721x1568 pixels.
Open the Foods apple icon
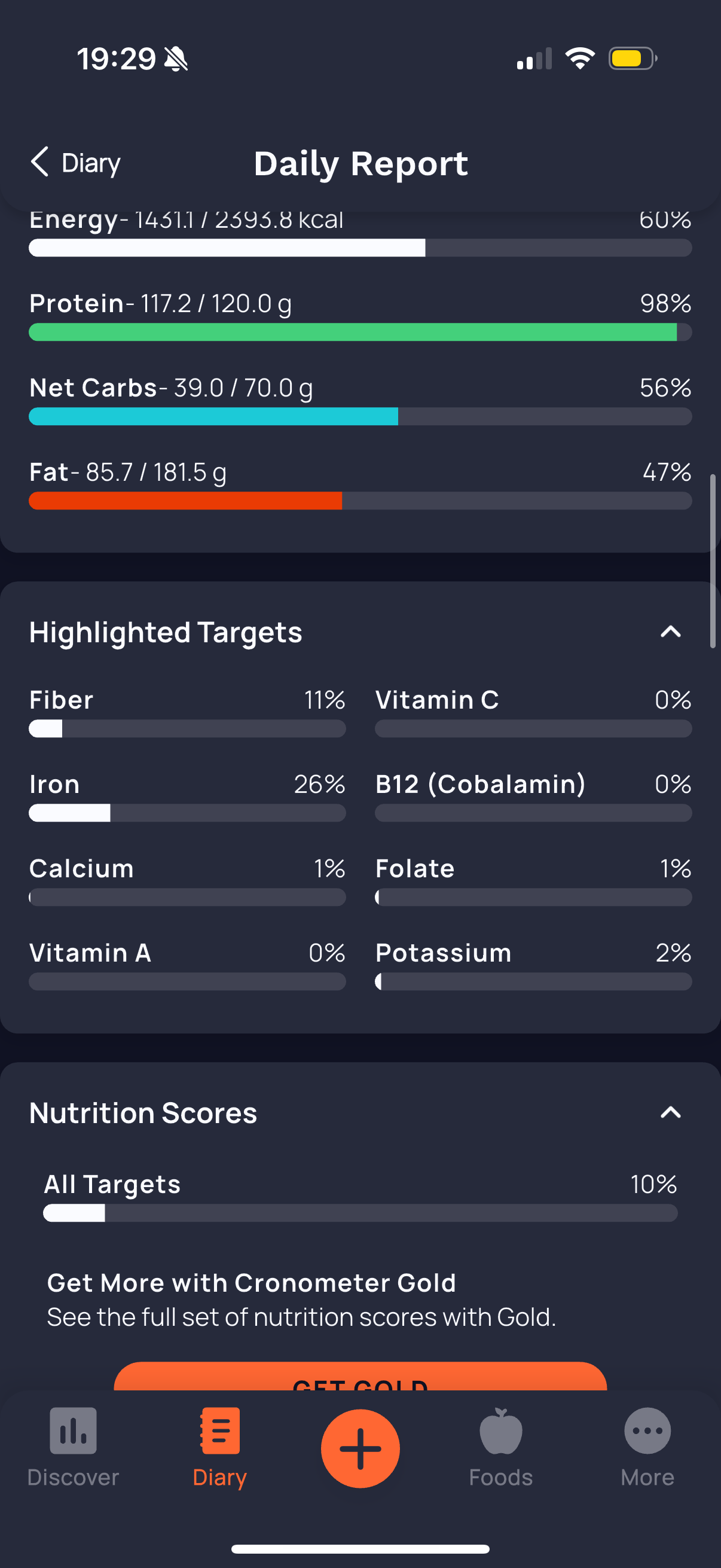[x=501, y=1431]
